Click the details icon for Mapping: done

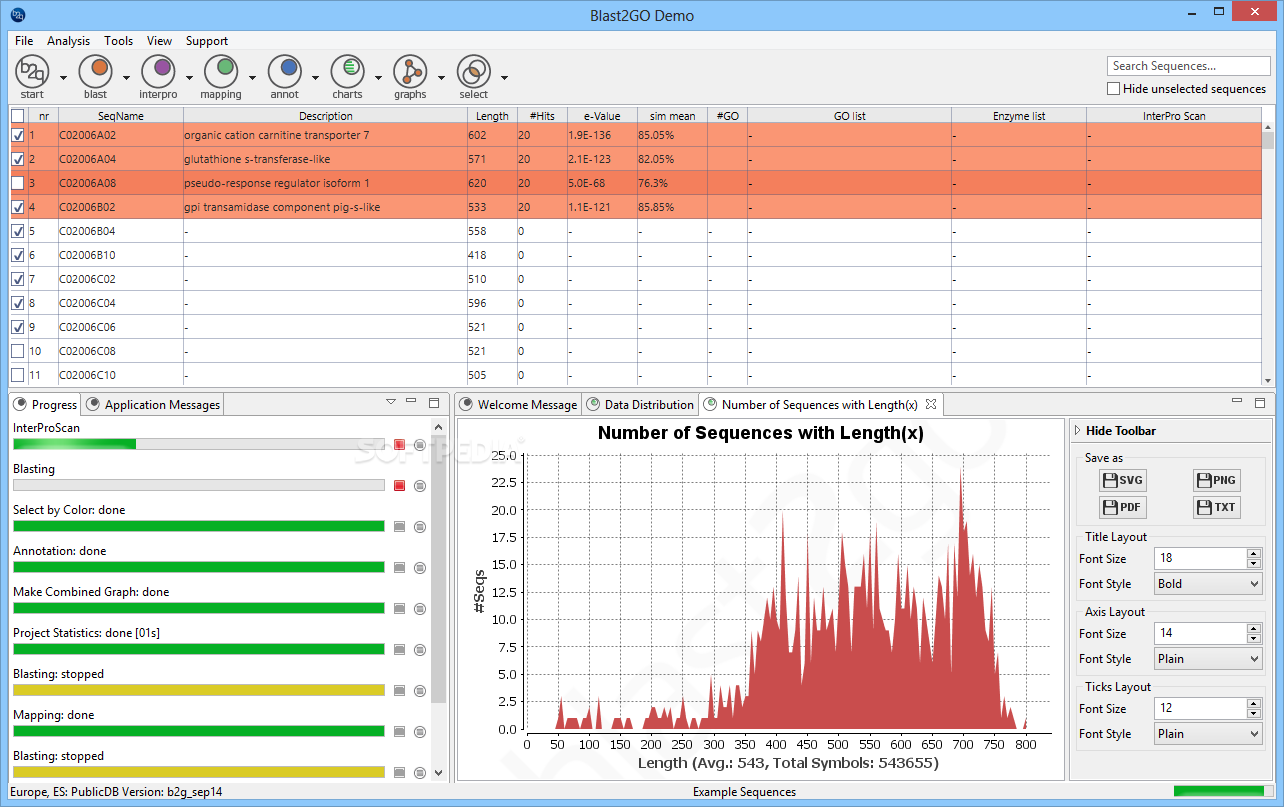click(x=420, y=731)
